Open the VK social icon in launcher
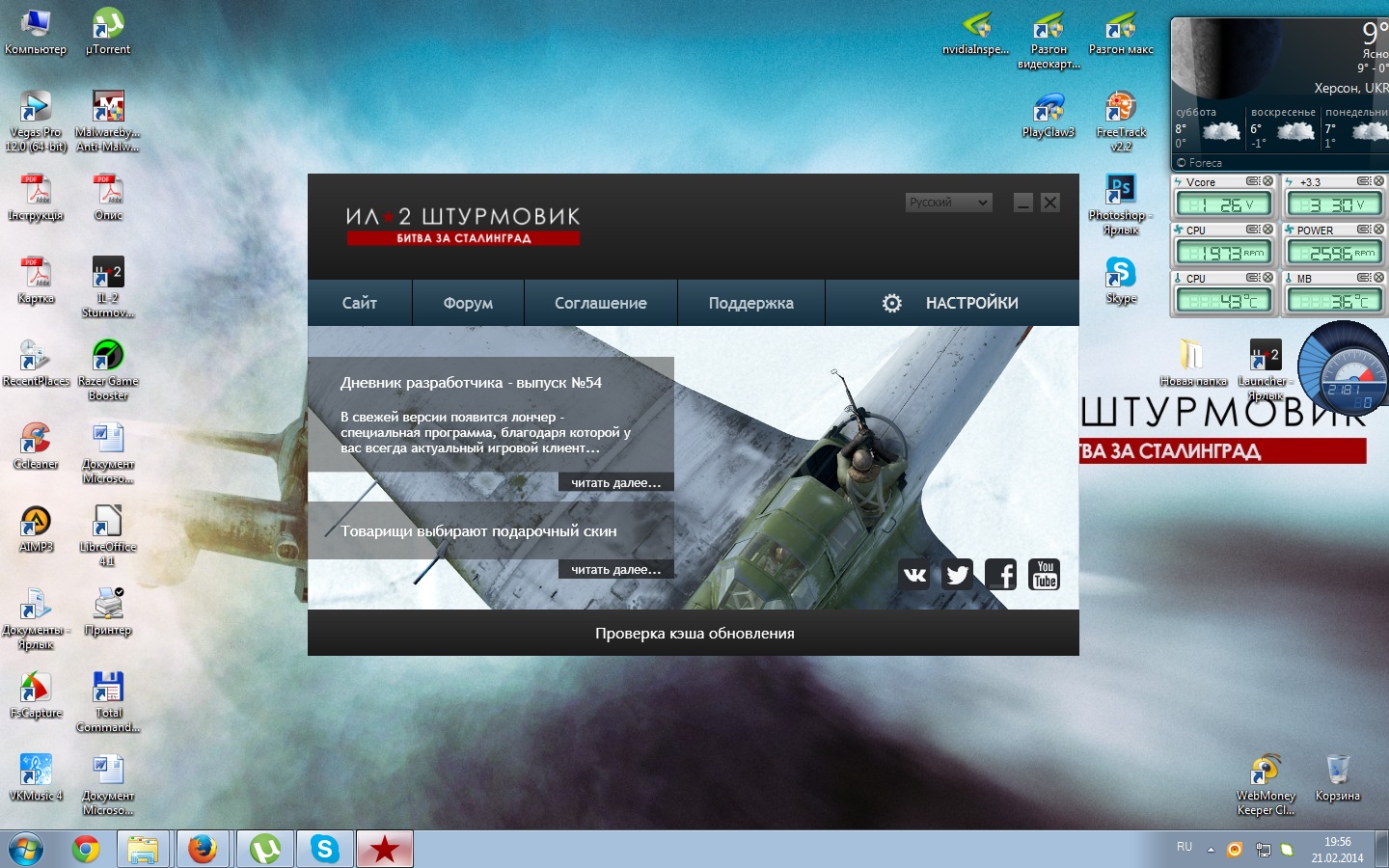The image size is (1389, 868). [914, 576]
